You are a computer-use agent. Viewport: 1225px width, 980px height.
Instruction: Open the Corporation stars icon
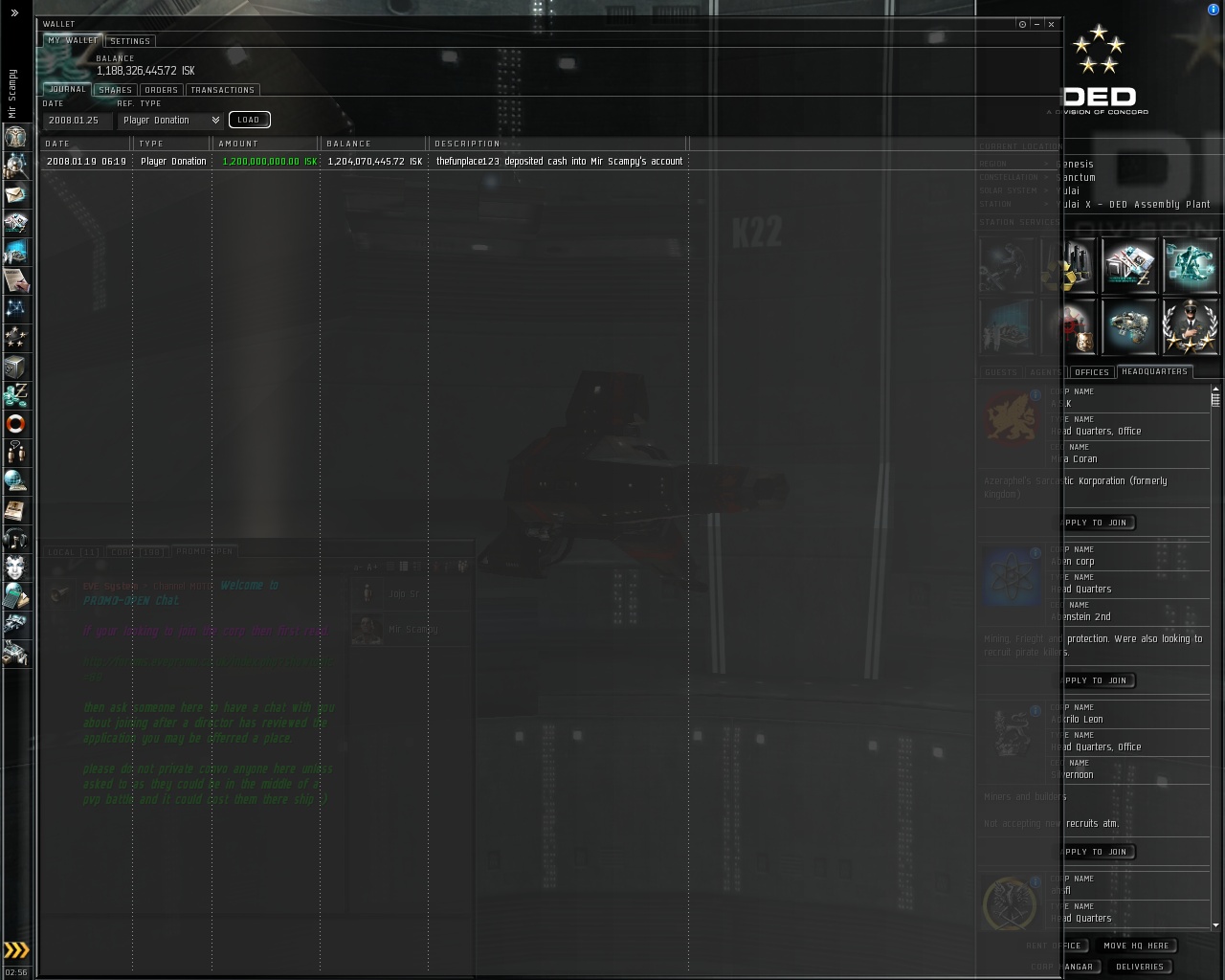(16, 338)
